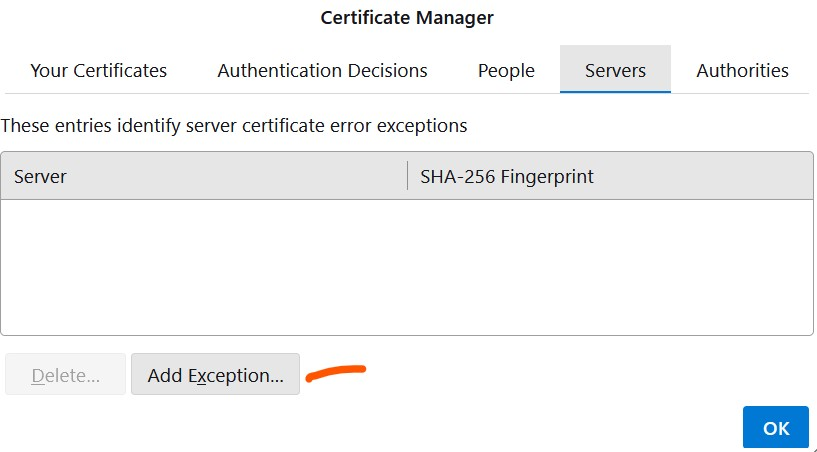Click the 'These entries identify server certificate error exceptions' text
This screenshot has height=452, width=817.
pyautogui.click(x=234, y=126)
